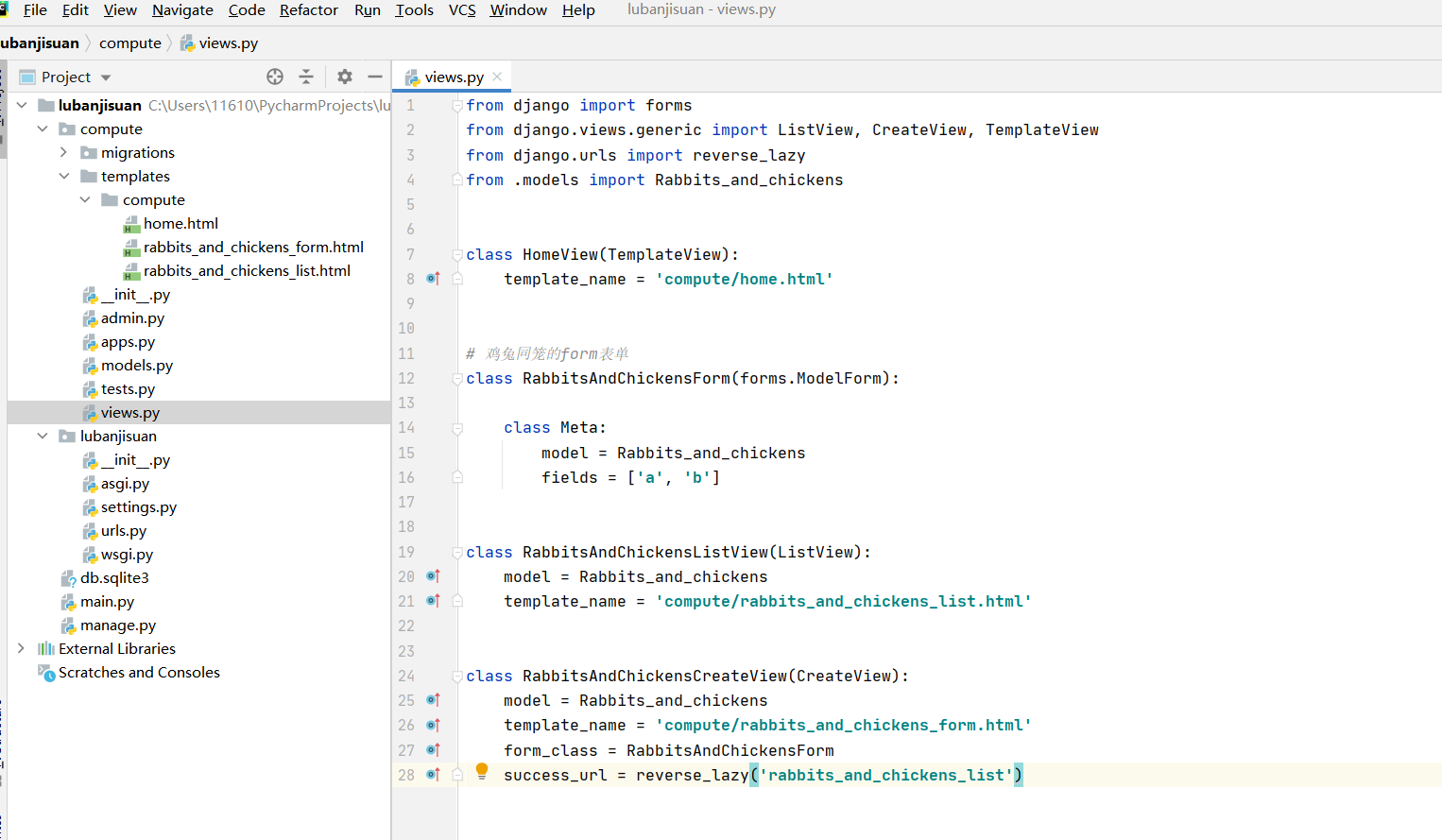Open the Navigate menu

182,9
